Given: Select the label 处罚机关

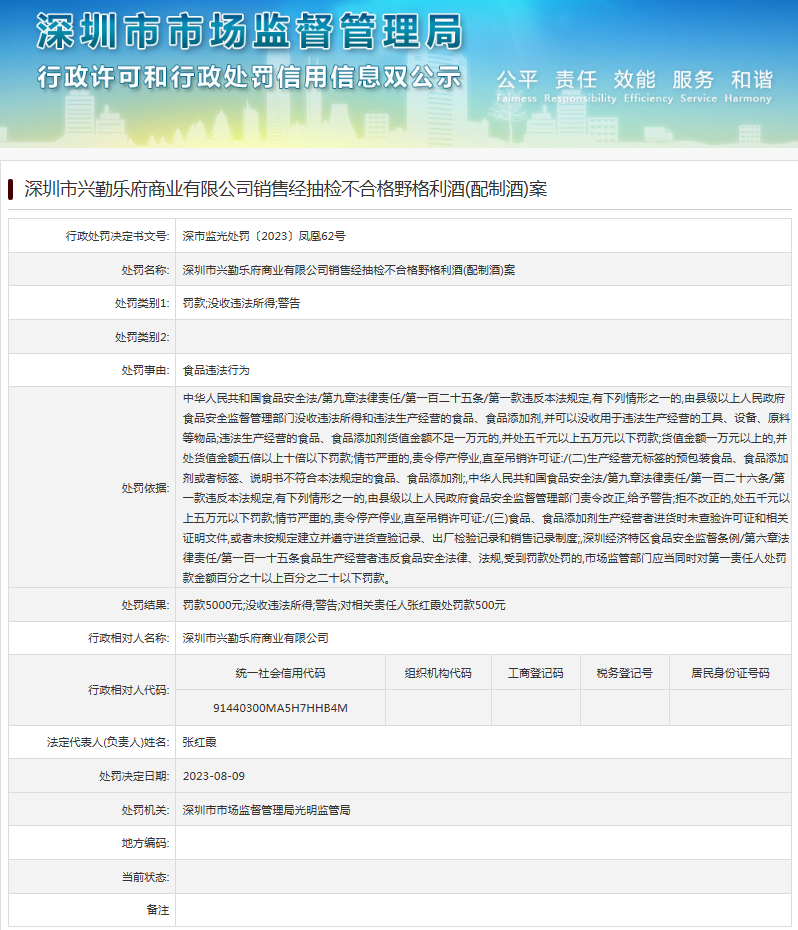Looking at the screenshot, I should [145, 810].
